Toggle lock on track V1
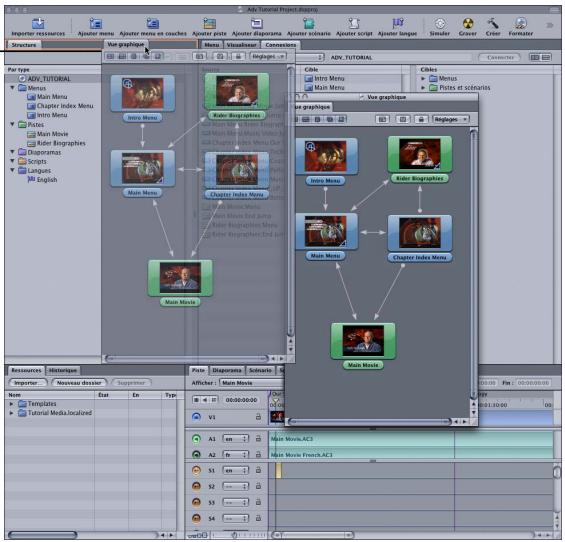The width and height of the screenshot is (565, 542). [x=258, y=417]
